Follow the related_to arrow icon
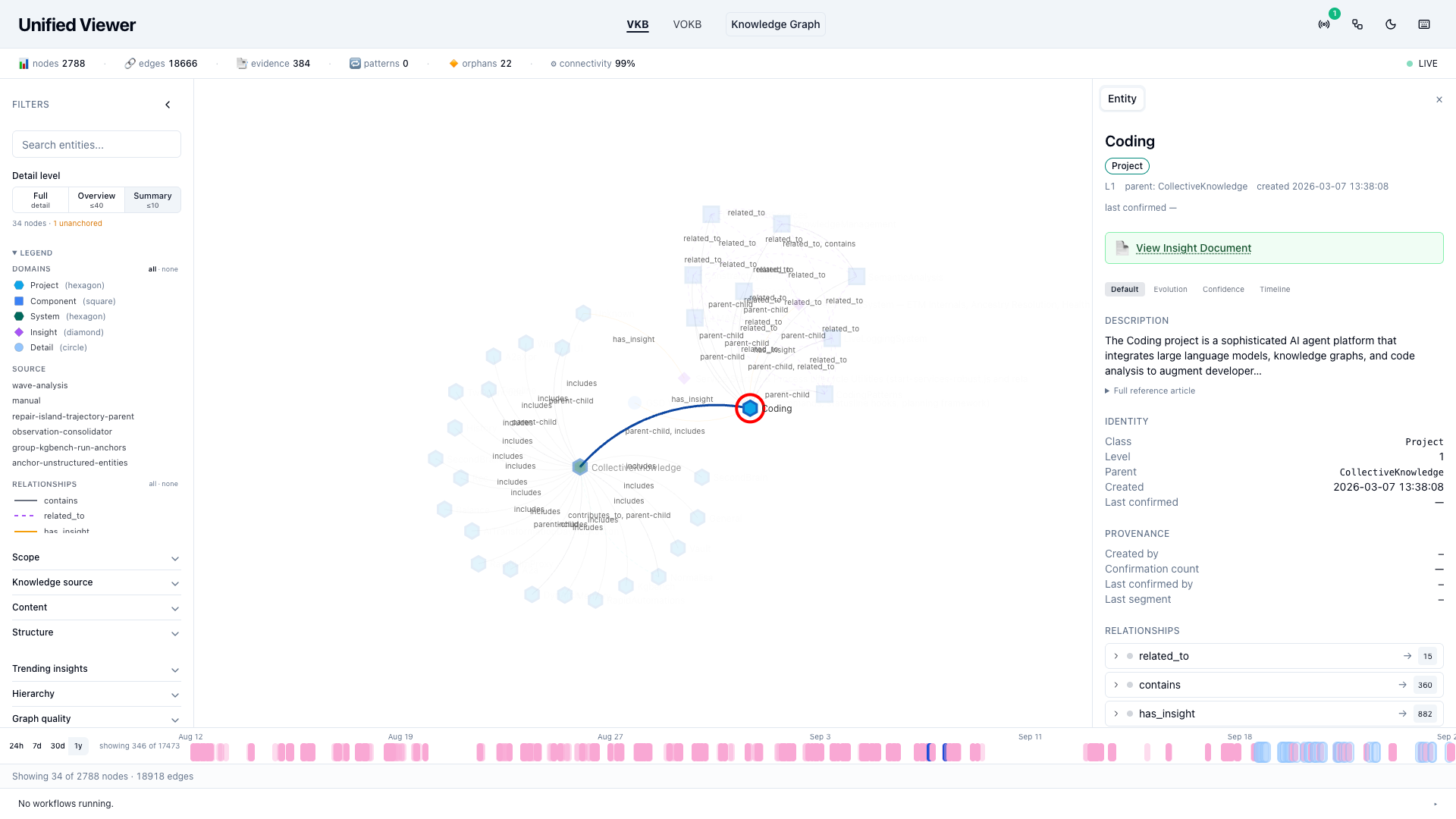The width and height of the screenshot is (1456, 819). coord(1407,656)
